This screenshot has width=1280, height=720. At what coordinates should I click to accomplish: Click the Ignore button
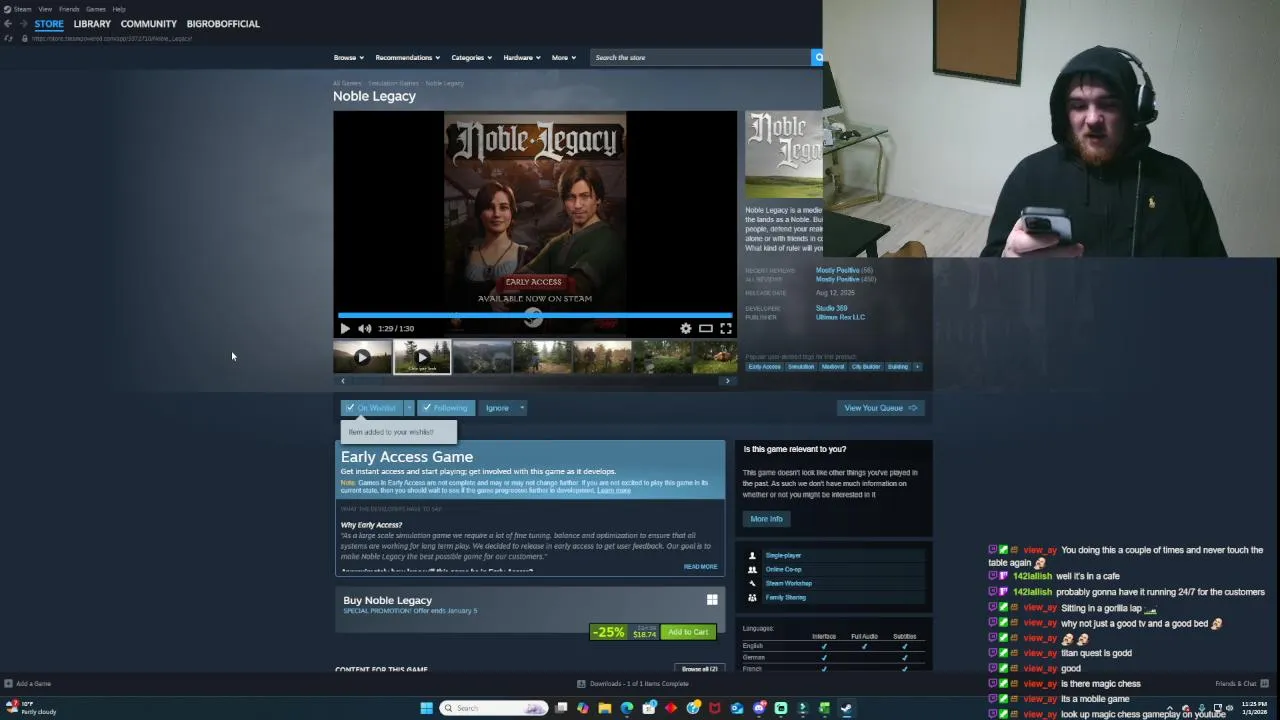tap(497, 408)
